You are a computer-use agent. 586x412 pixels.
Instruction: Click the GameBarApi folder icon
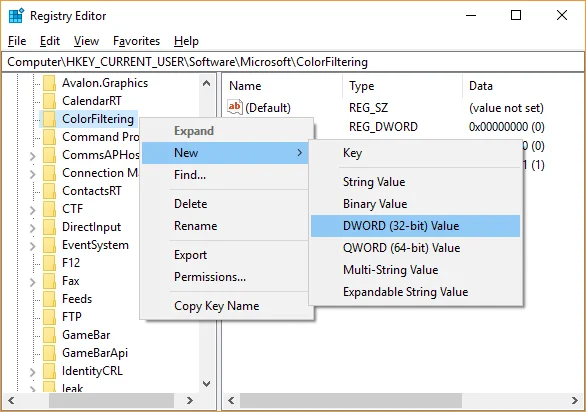click(49, 353)
